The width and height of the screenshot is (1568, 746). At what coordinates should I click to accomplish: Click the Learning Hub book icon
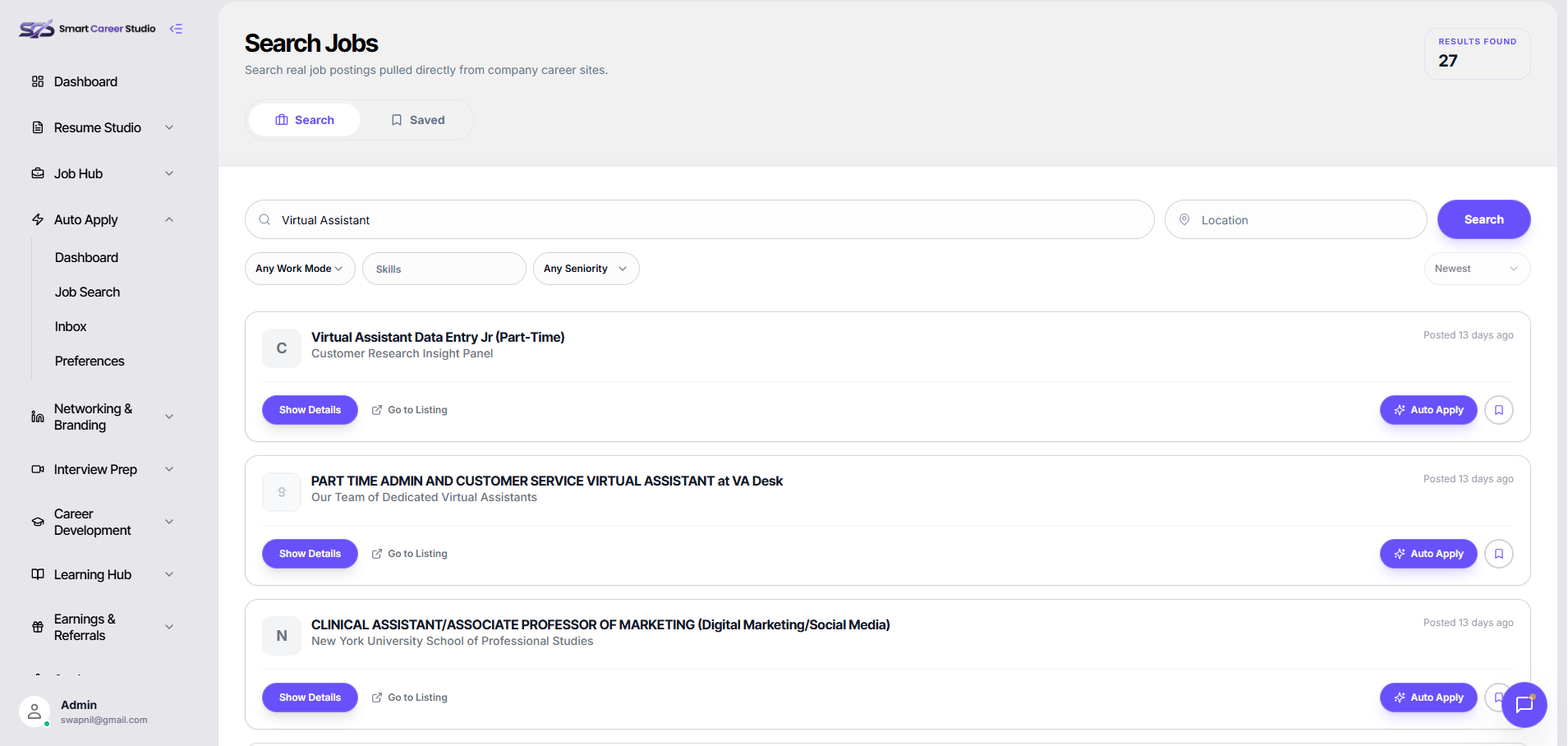pos(38,574)
